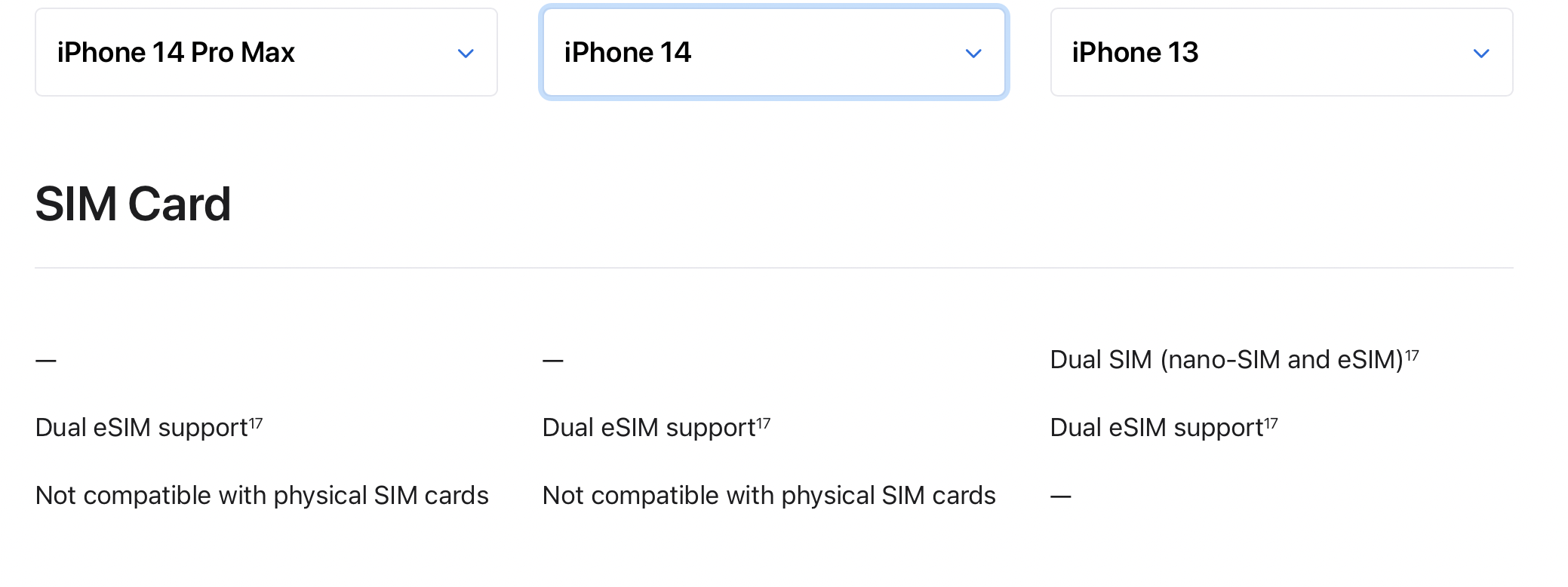Click the bottom-row dash in the iPhone 13 column
Viewport: 1568px width, 587px height.
point(1061,496)
